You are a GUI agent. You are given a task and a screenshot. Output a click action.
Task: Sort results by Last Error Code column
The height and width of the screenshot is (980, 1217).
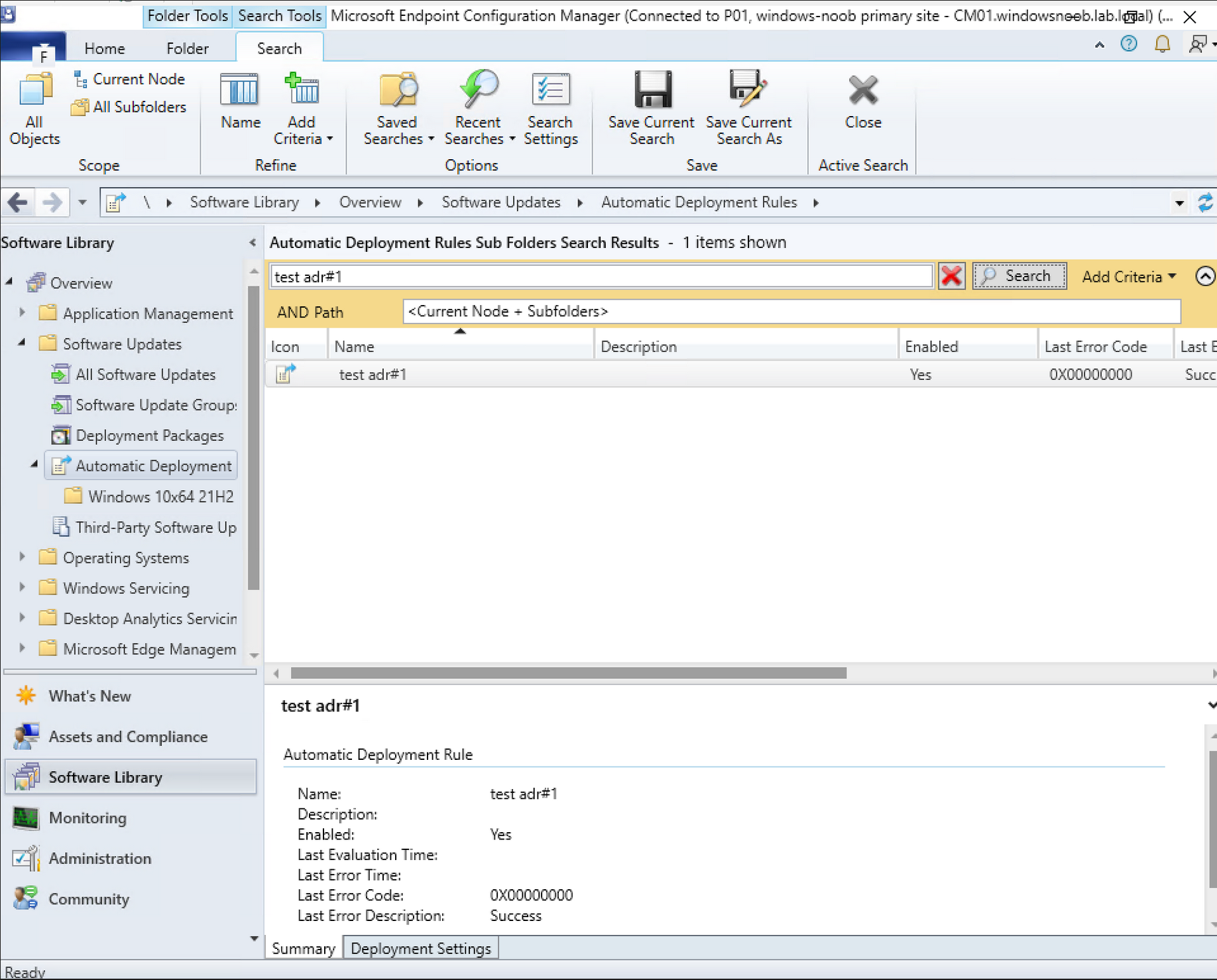pos(1105,346)
